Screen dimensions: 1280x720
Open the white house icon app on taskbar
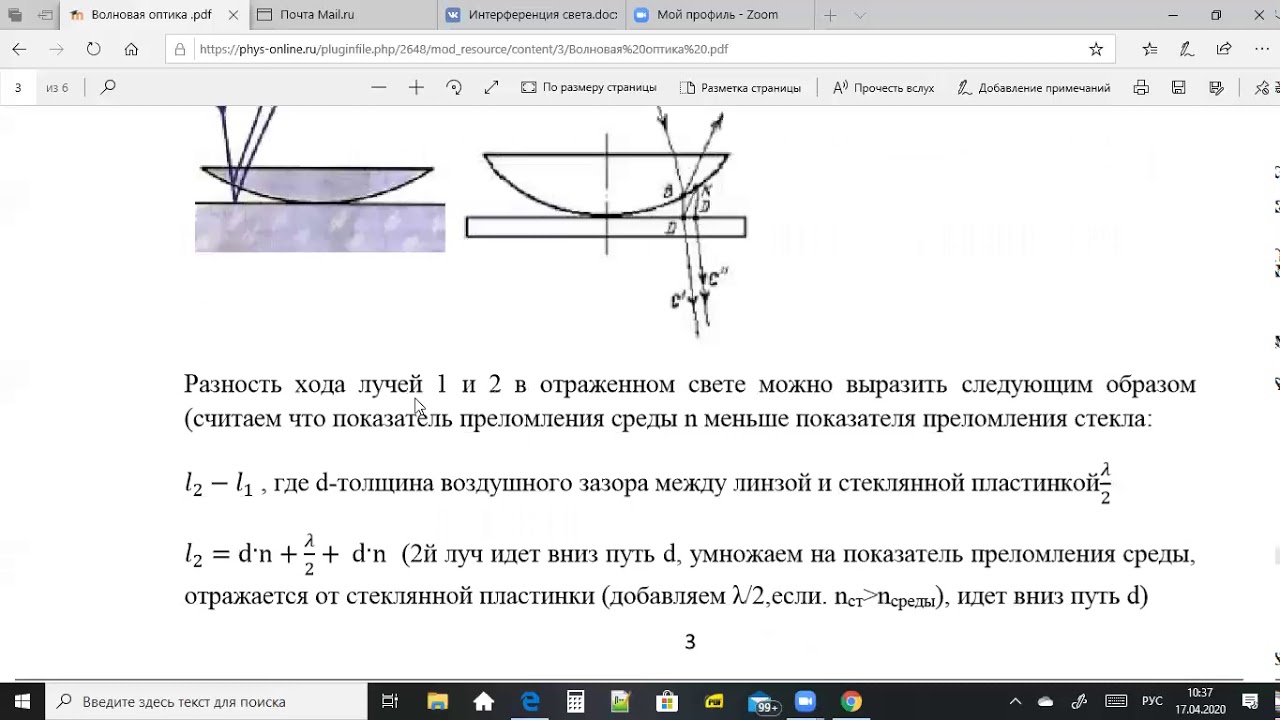point(483,701)
